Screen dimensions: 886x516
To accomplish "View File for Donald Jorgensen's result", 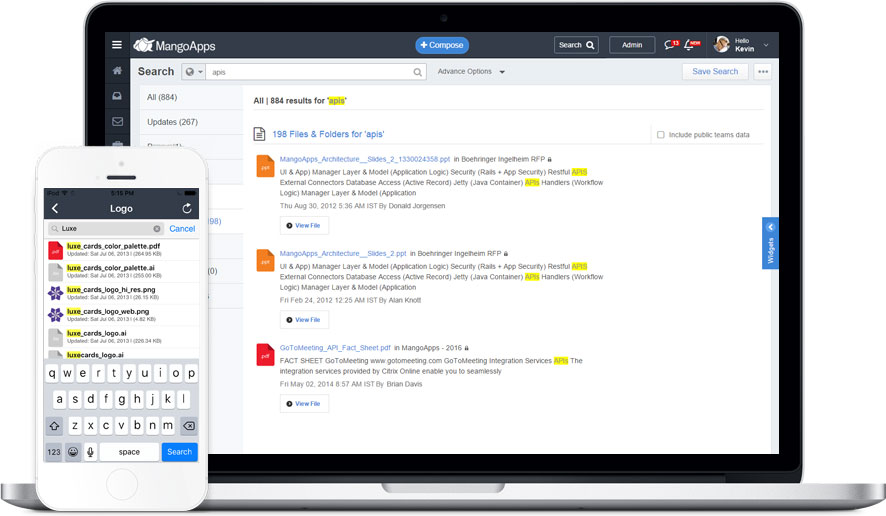I will (304, 226).
